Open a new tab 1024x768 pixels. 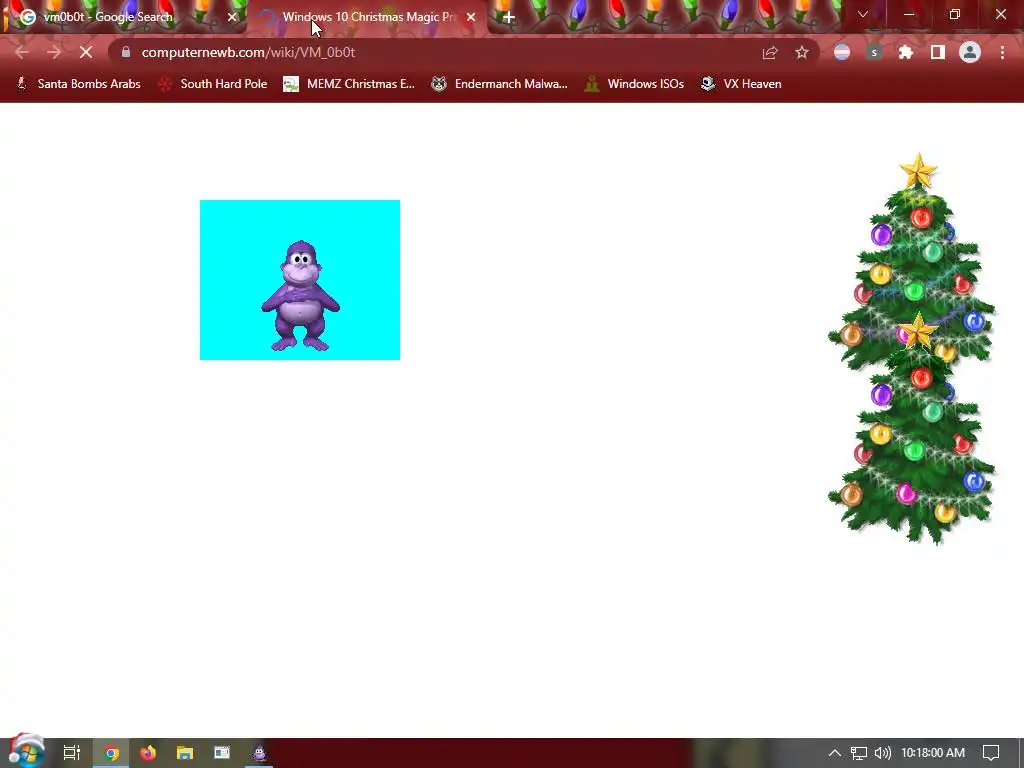(509, 18)
